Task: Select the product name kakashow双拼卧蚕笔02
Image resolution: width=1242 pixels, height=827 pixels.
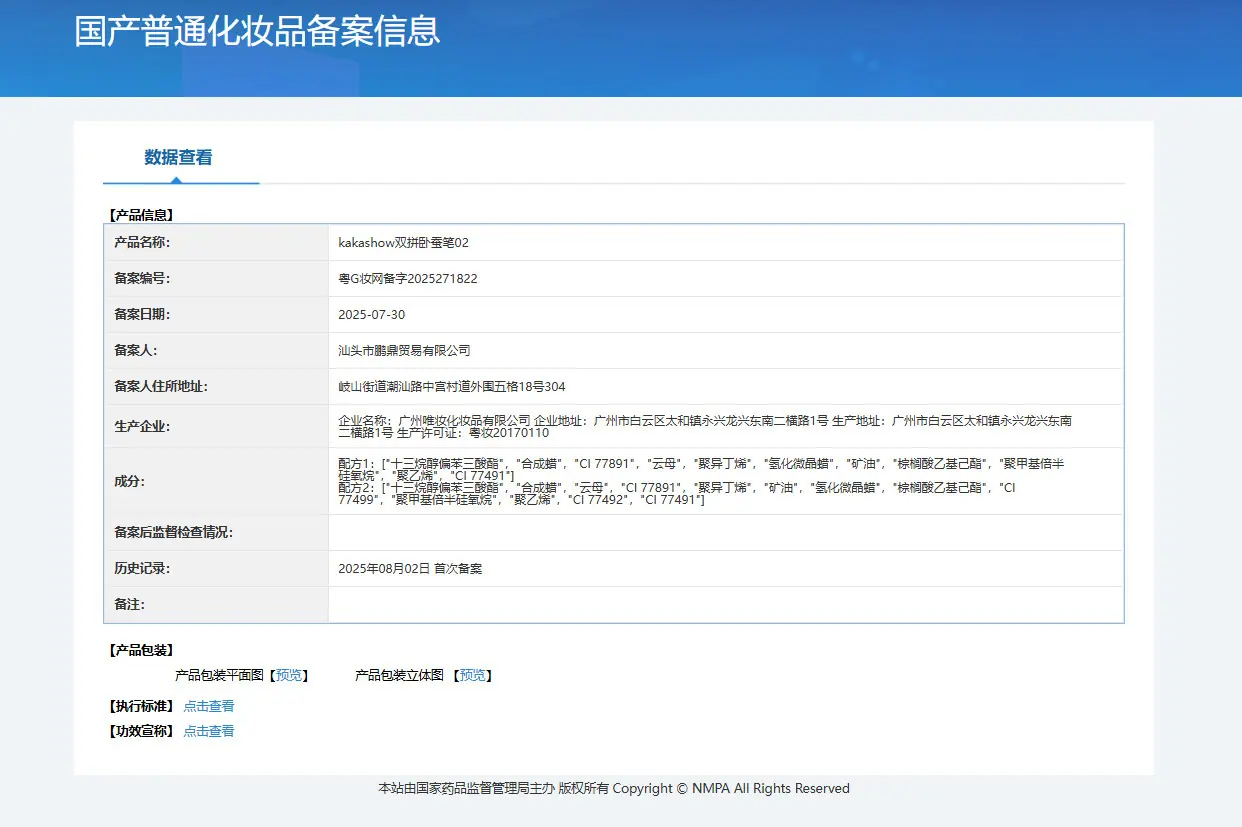Action: (404, 243)
